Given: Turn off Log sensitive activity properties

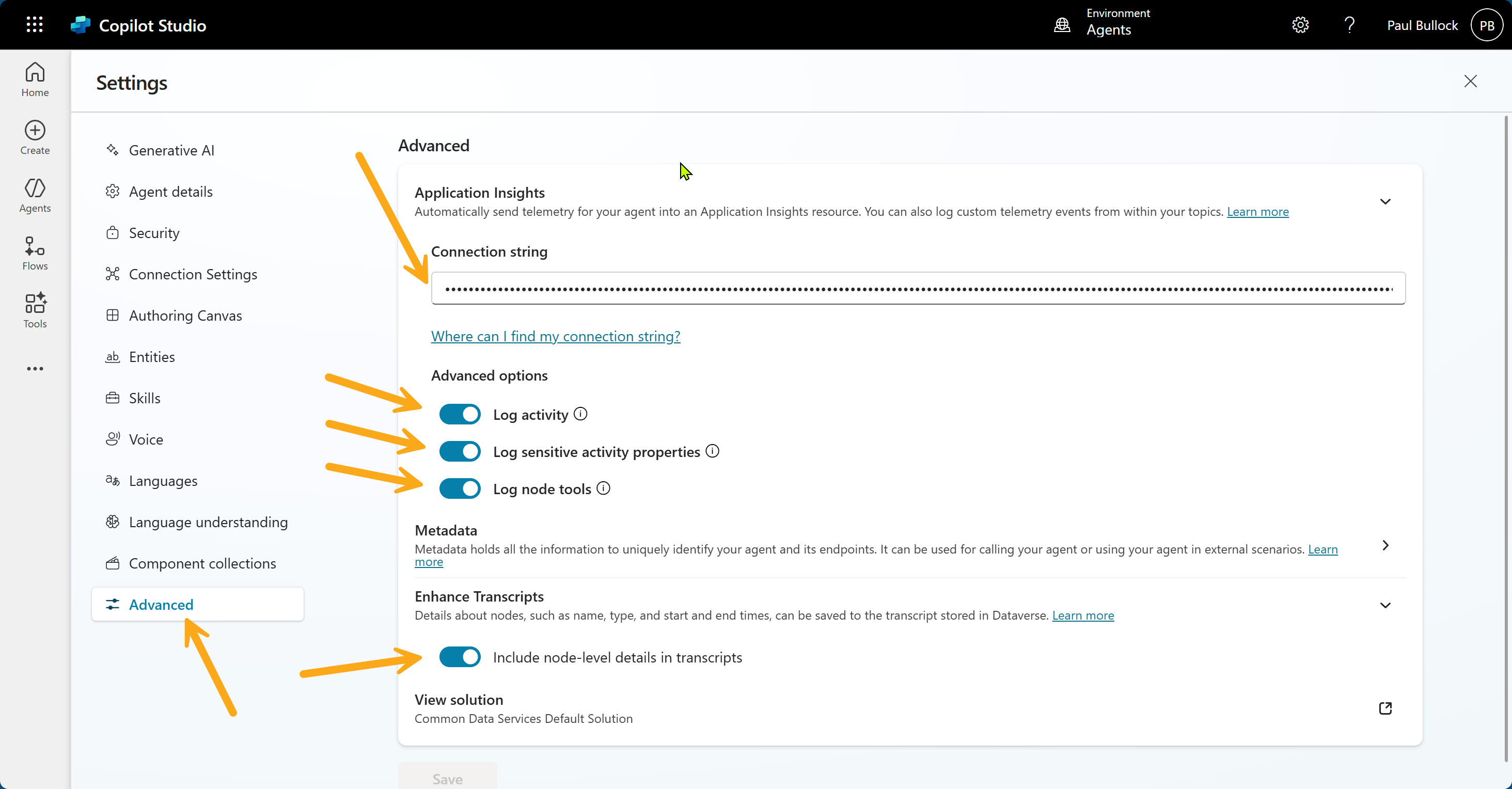Looking at the screenshot, I should click(x=460, y=451).
